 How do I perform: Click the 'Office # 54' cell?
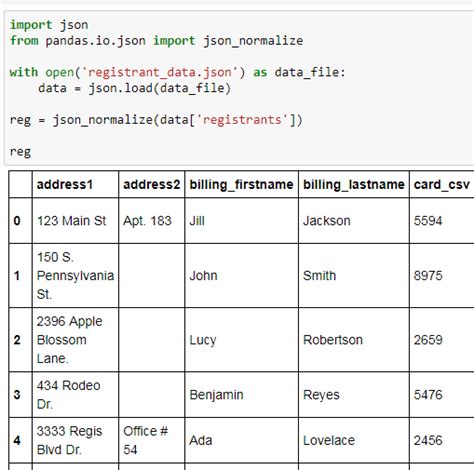[152, 440]
